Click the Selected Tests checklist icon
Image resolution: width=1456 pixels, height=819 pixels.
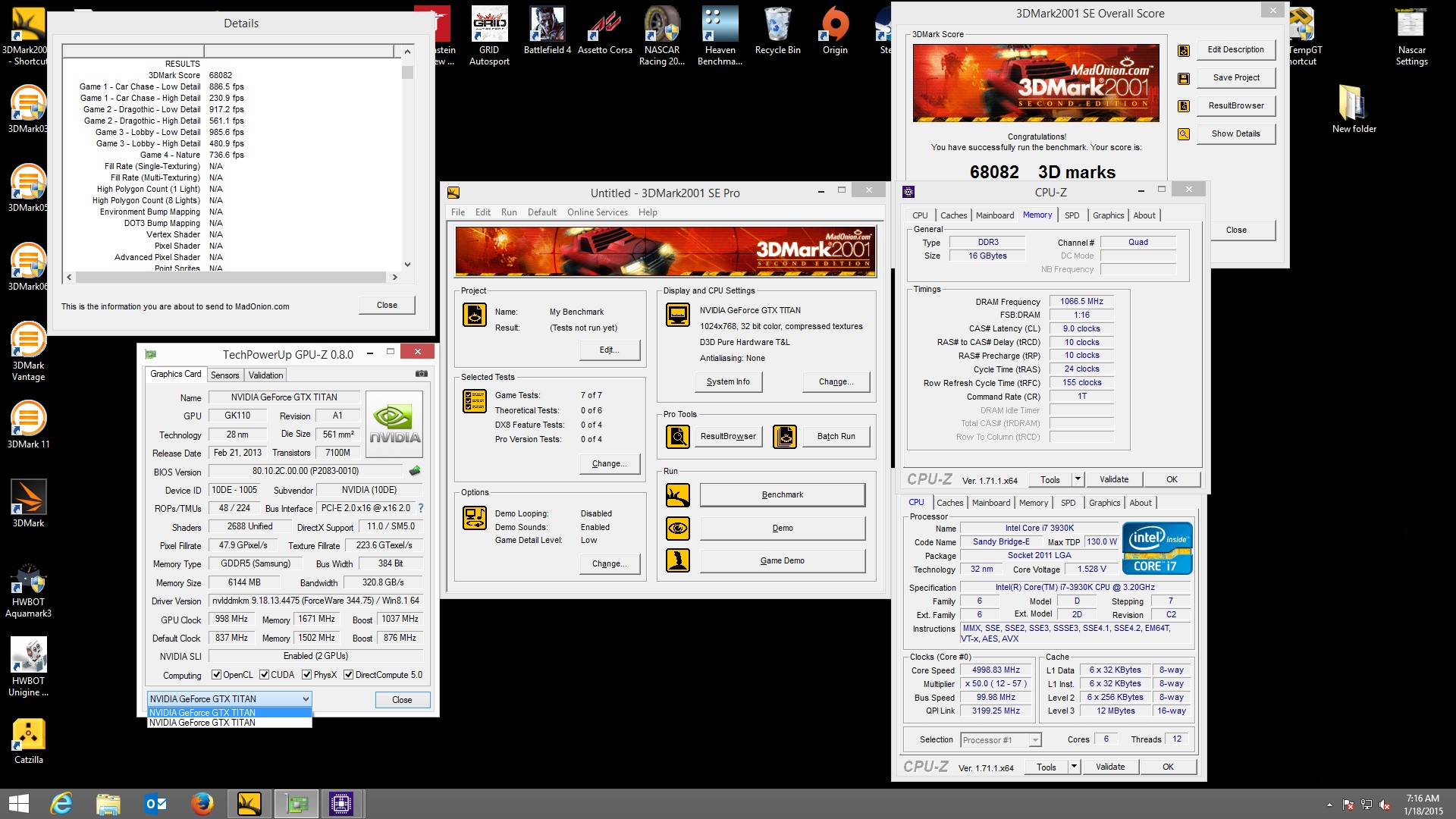[475, 400]
